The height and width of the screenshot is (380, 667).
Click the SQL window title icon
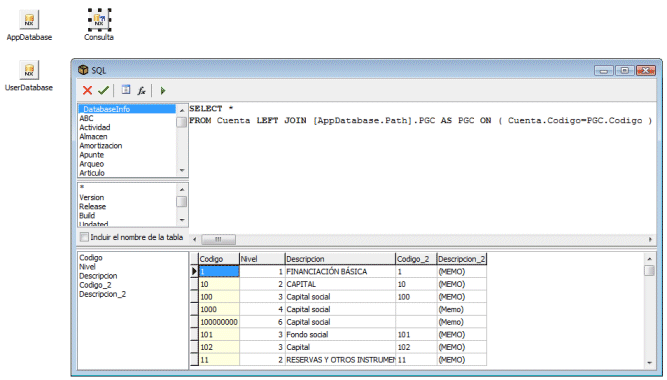(x=83, y=70)
